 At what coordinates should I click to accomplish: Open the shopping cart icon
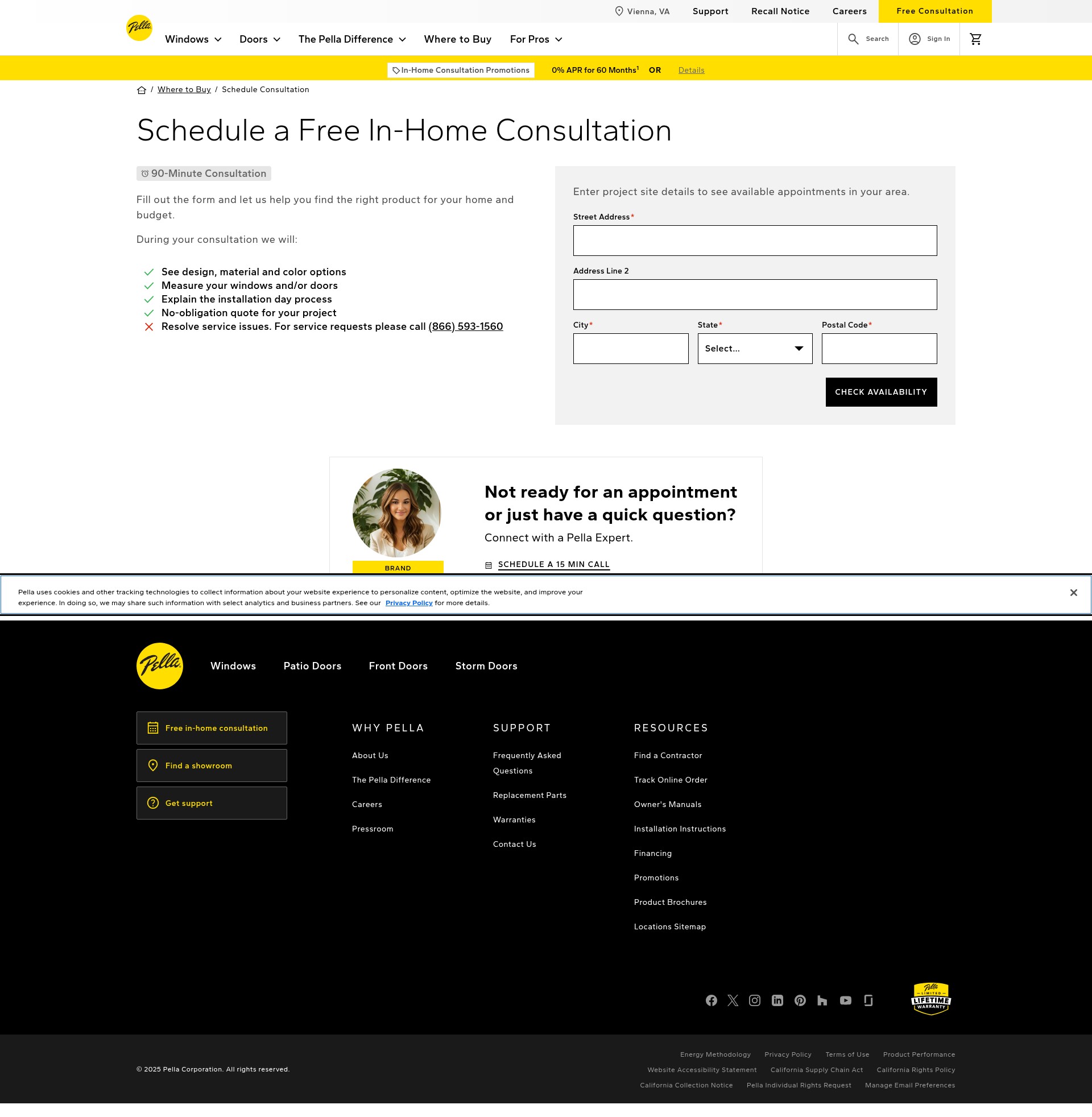[975, 39]
